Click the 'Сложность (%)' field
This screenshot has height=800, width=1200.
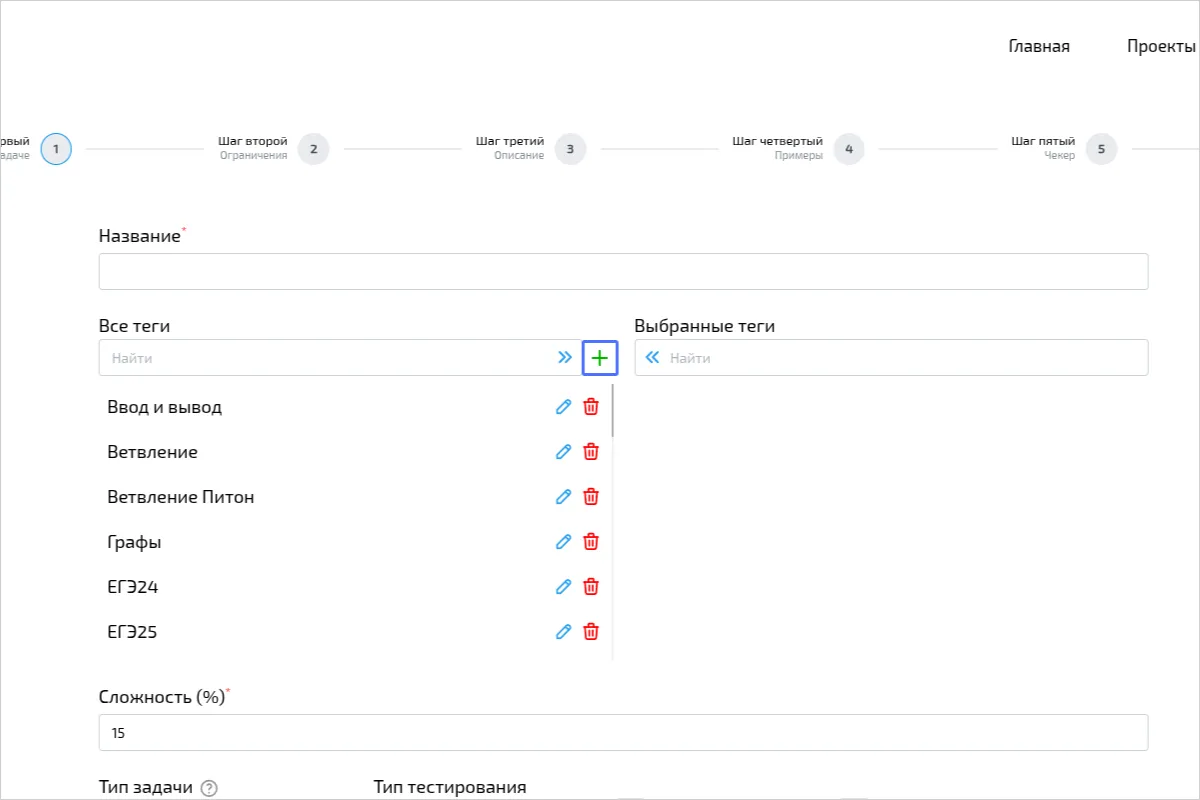[623, 733]
